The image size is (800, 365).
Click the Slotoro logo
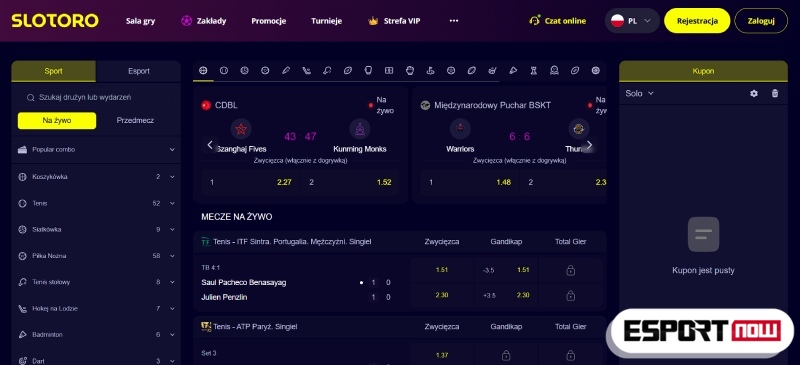tap(55, 21)
